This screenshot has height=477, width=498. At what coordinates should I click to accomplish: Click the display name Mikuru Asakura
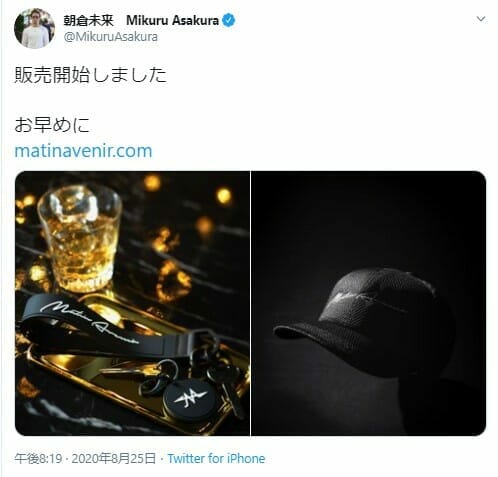(x=172, y=21)
